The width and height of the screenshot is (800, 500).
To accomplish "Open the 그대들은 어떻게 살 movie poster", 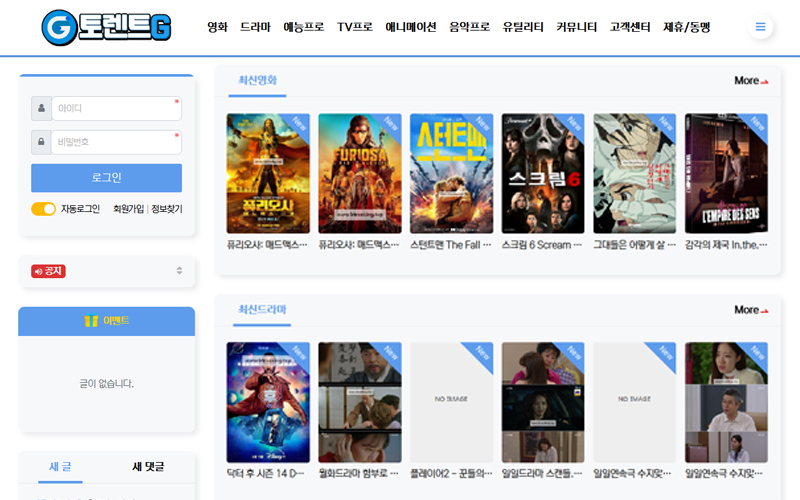I will click(x=635, y=173).
